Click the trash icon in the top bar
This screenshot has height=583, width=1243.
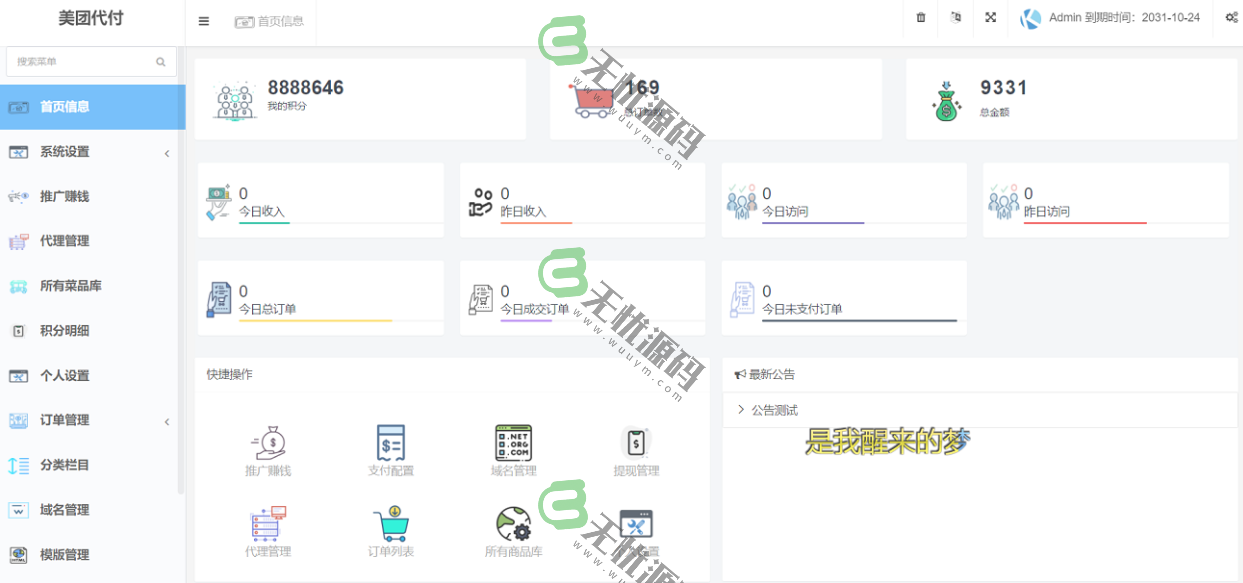pyautogui.click(x=920, y=17)
